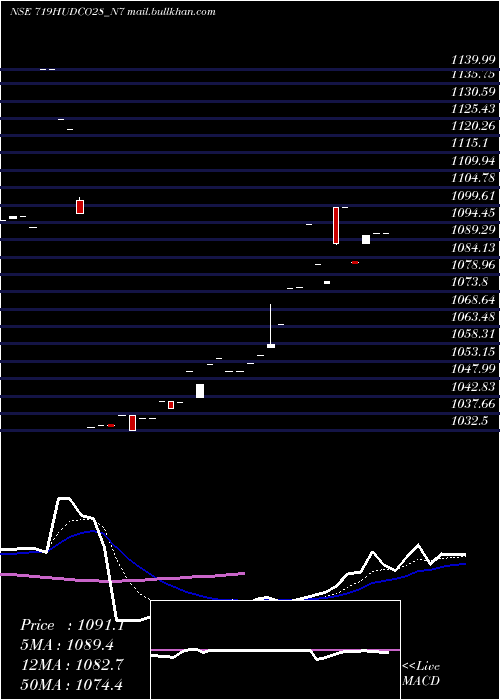
Task: Click the 1120.26 price level label
Action: point(473,126)
